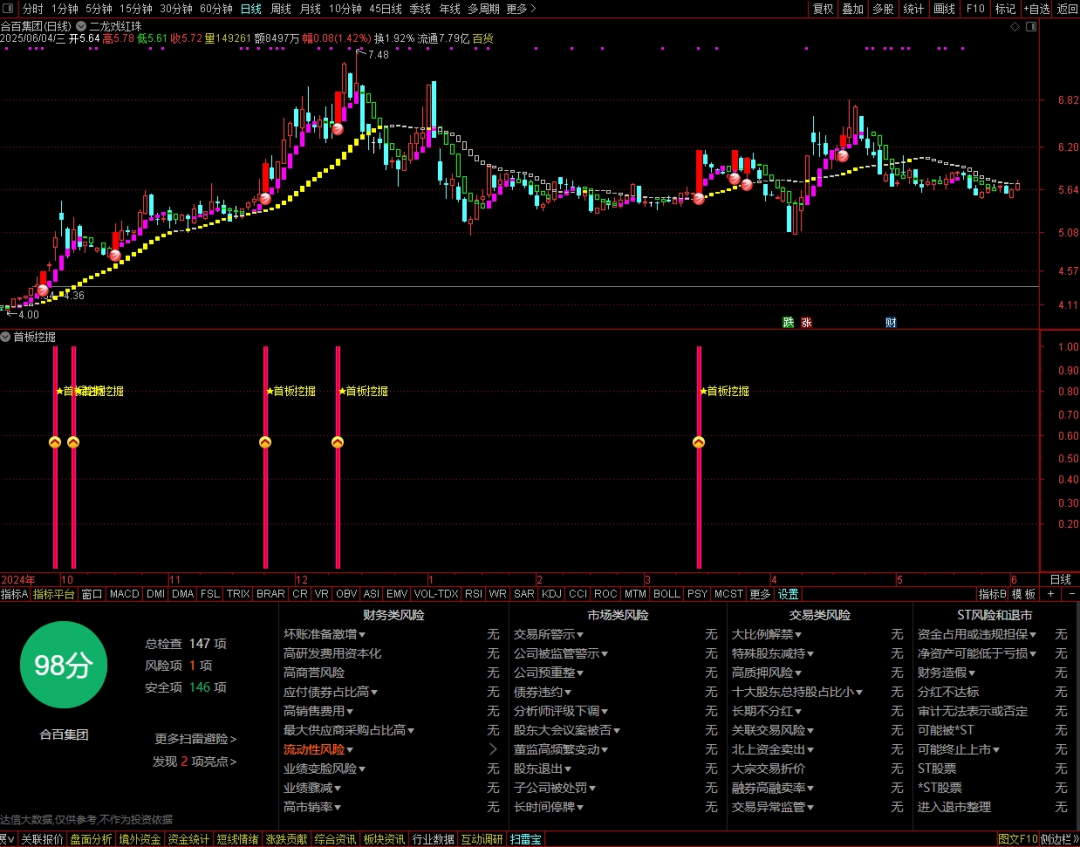Switch to the 周线 period tab
This screenshot has width=1080, height=847.
point(280,9)
